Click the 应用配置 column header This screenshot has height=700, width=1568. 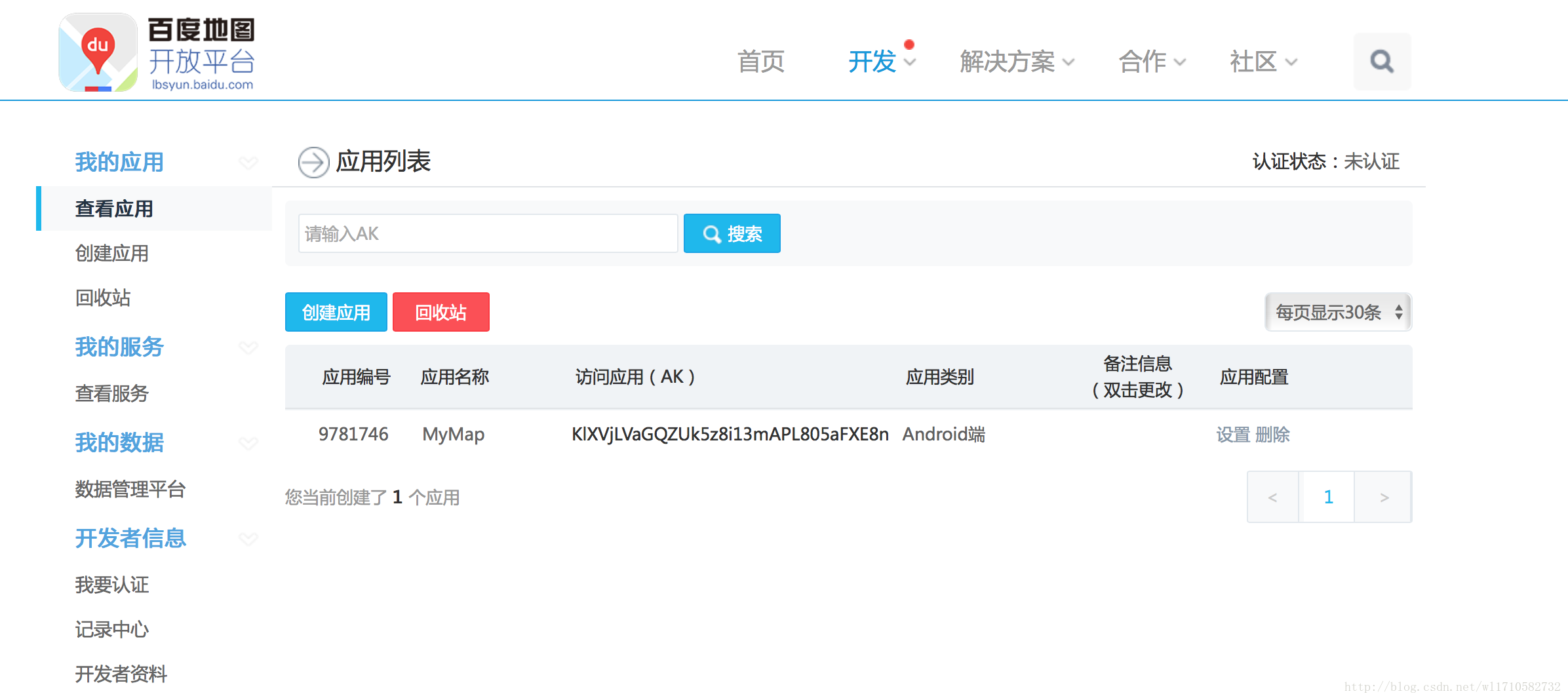point(1254,377)
